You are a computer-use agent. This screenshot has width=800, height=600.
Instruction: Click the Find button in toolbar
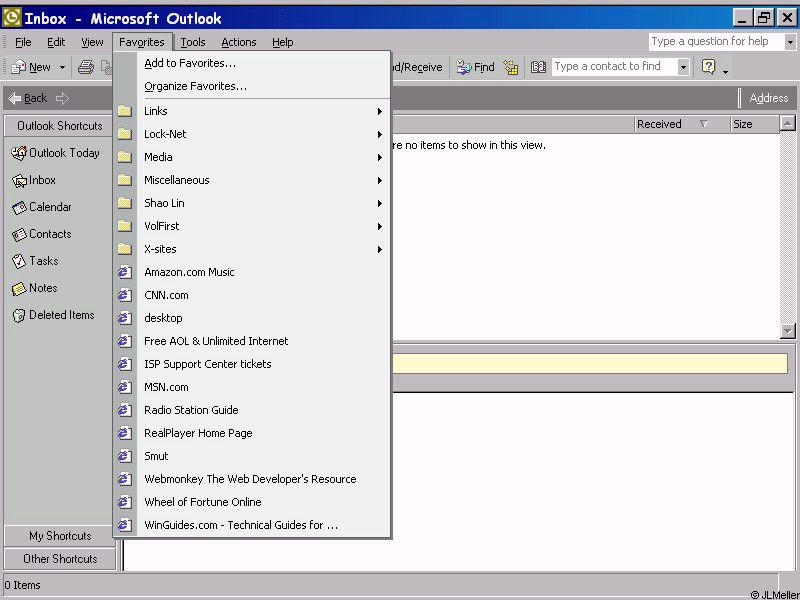pos(476,67)
